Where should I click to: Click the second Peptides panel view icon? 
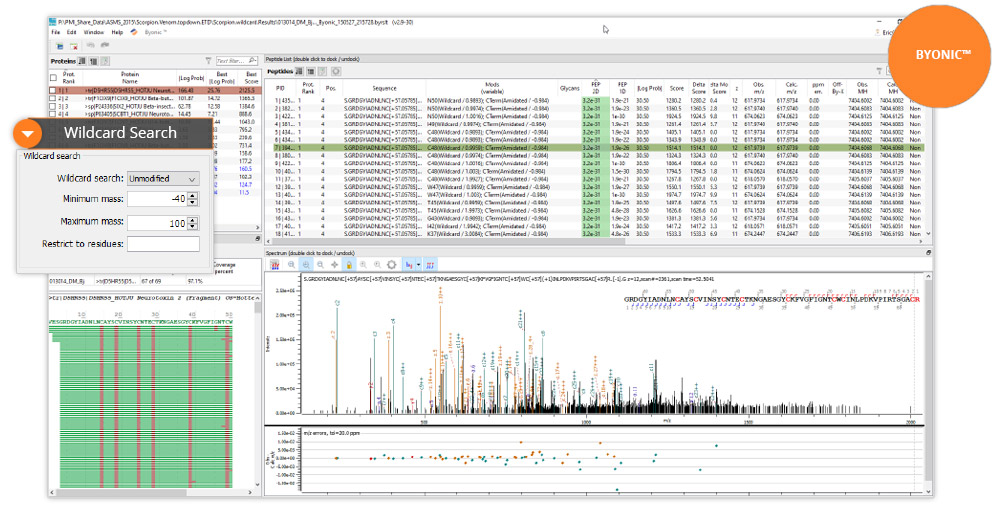click(x=311, y=71)
